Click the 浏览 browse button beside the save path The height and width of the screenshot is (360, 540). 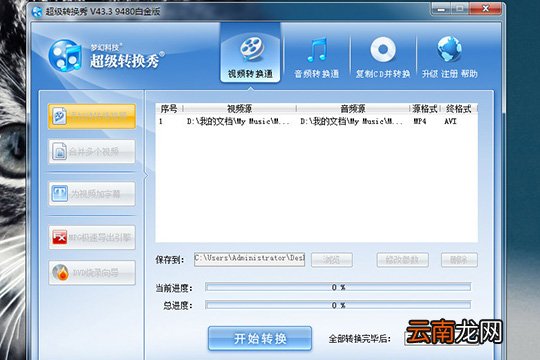click(x=332, y=260)
